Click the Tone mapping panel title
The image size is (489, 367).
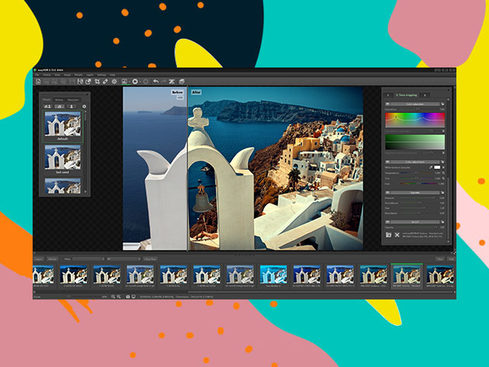pyautogui.click(x=406, y=95)
